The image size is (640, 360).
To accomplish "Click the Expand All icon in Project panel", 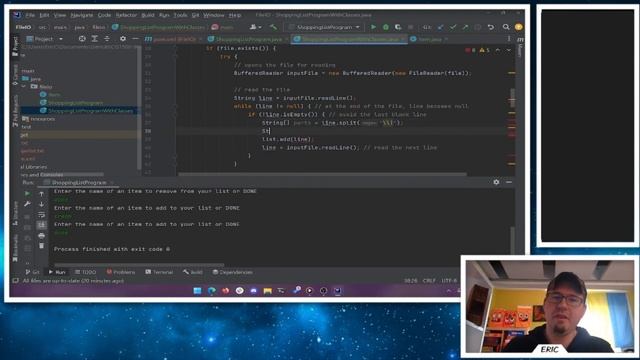I will click(x=94, y=39).
